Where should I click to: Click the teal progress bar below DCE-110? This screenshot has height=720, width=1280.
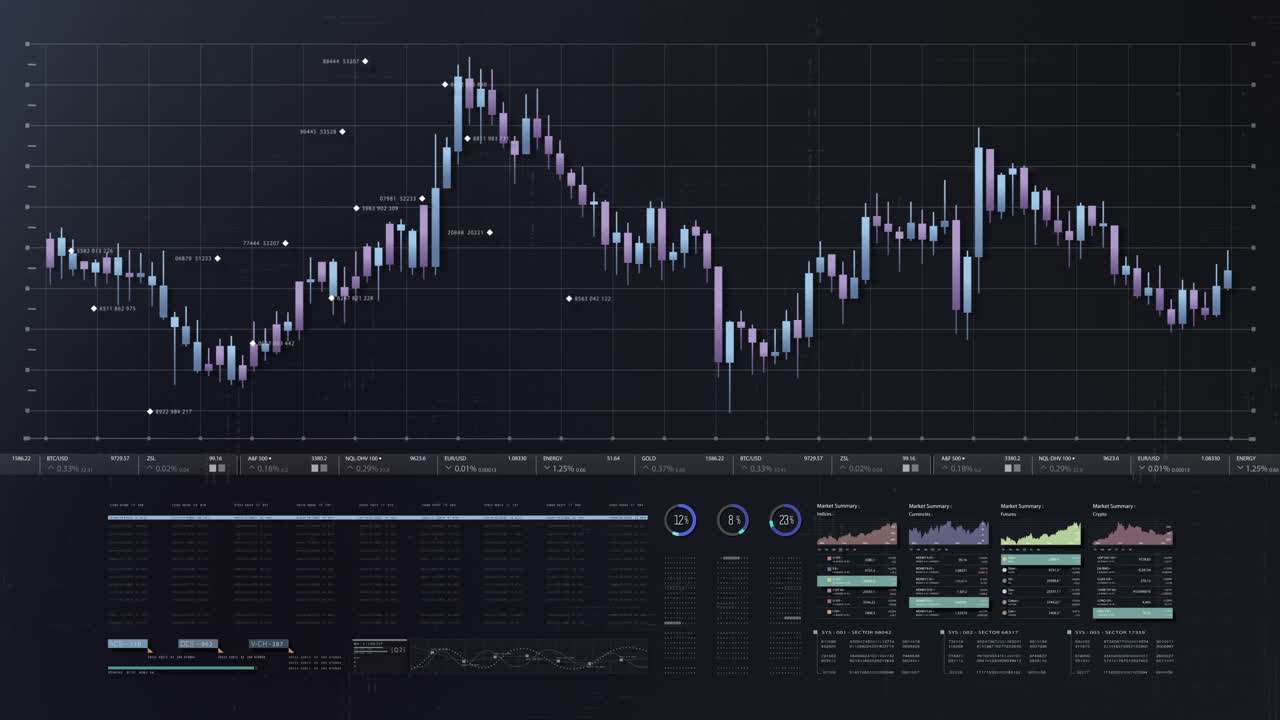[181, 667]
